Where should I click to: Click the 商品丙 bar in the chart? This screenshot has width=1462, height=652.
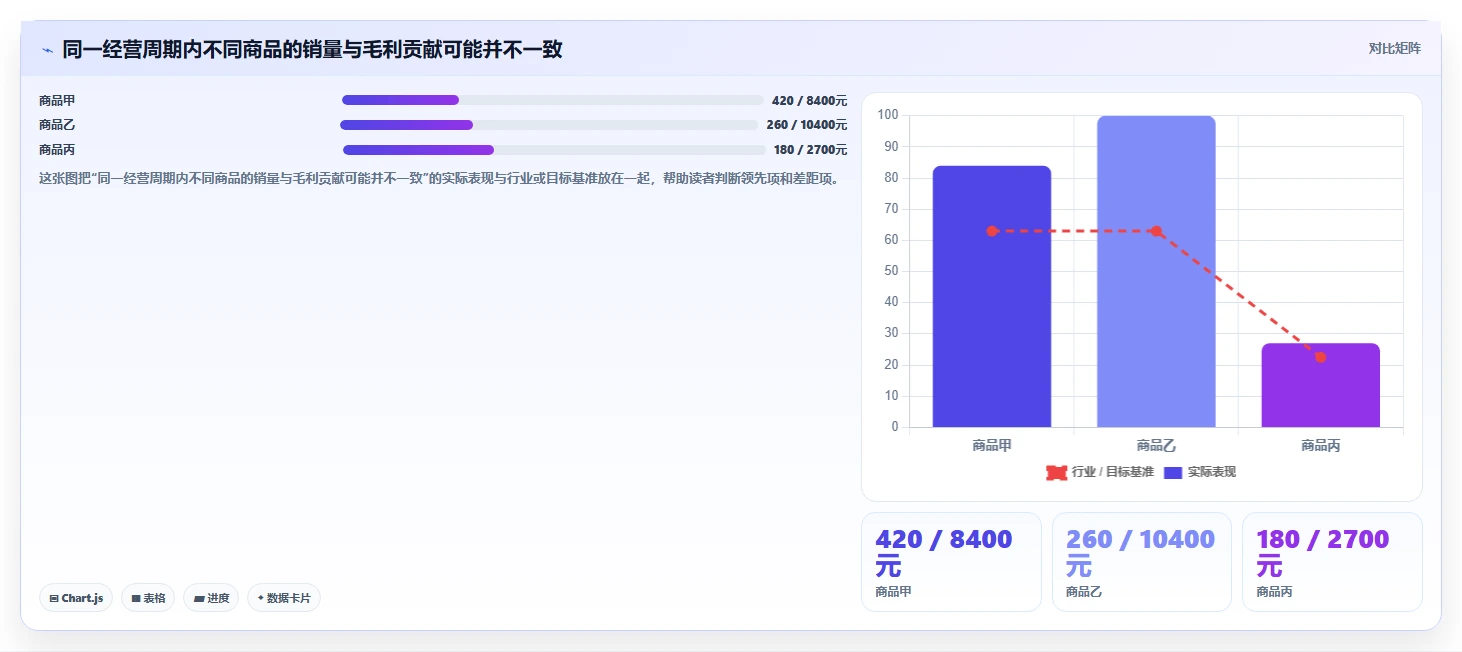(x=1320, y=385)
